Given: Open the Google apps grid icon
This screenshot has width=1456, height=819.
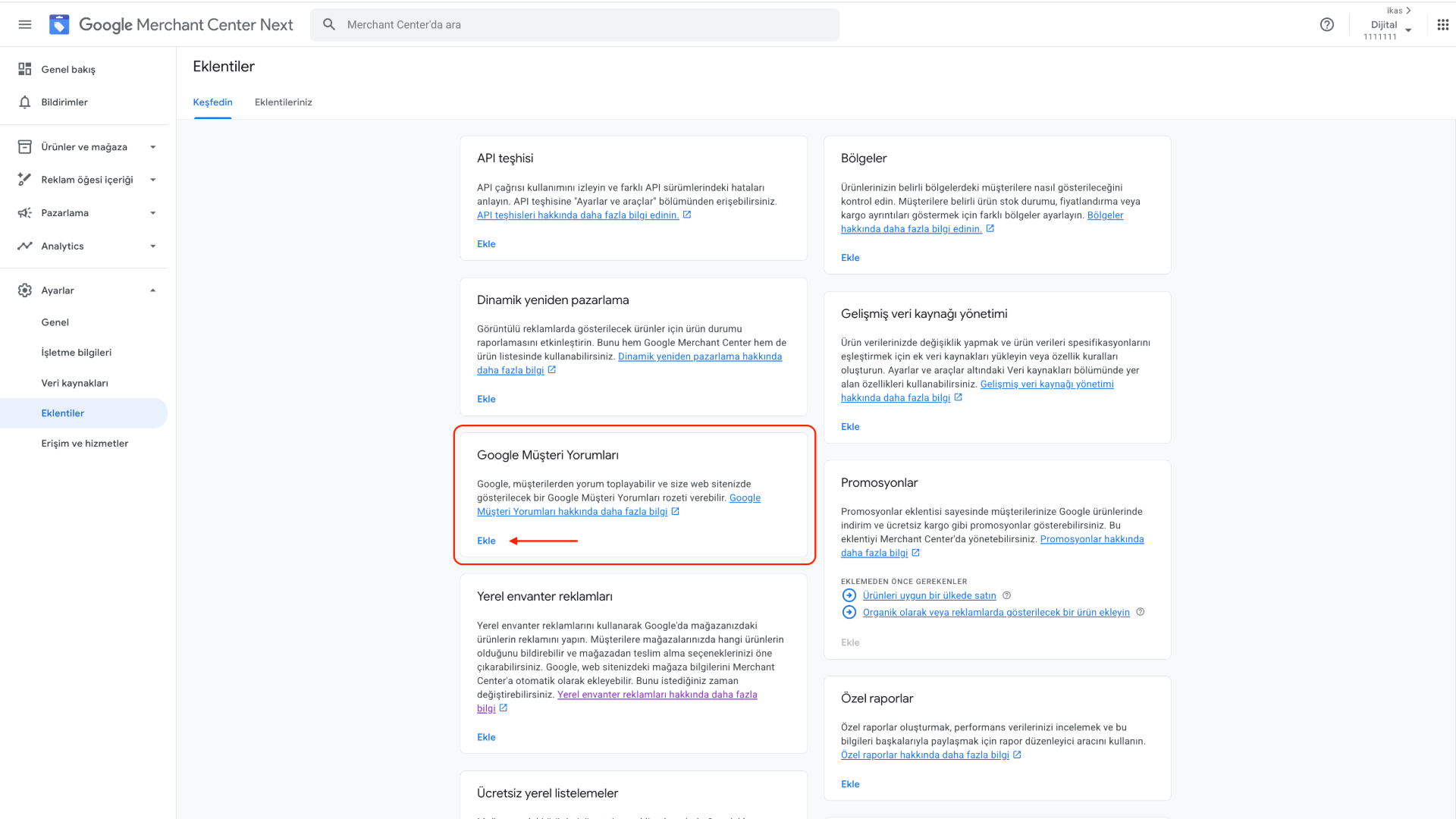Looking at the screenshot, I should coord(1442,24).
